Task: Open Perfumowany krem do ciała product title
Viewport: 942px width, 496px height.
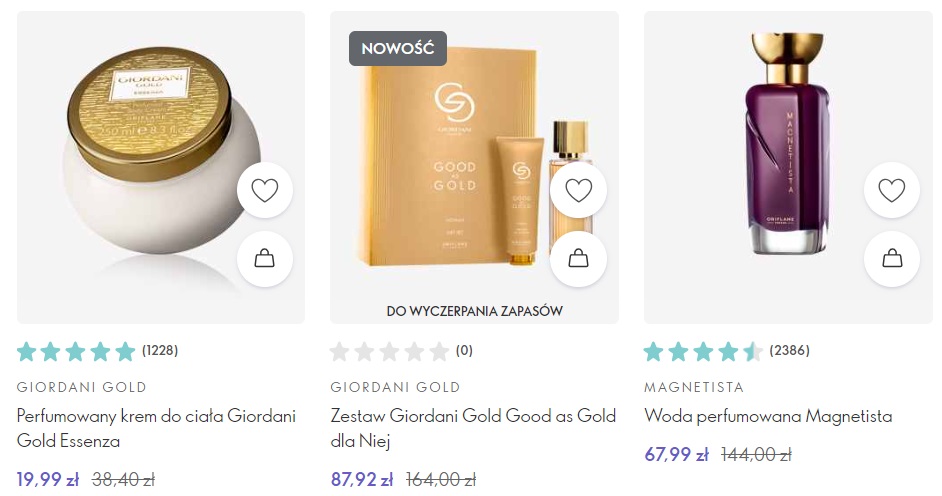Action: coord(156,428)
